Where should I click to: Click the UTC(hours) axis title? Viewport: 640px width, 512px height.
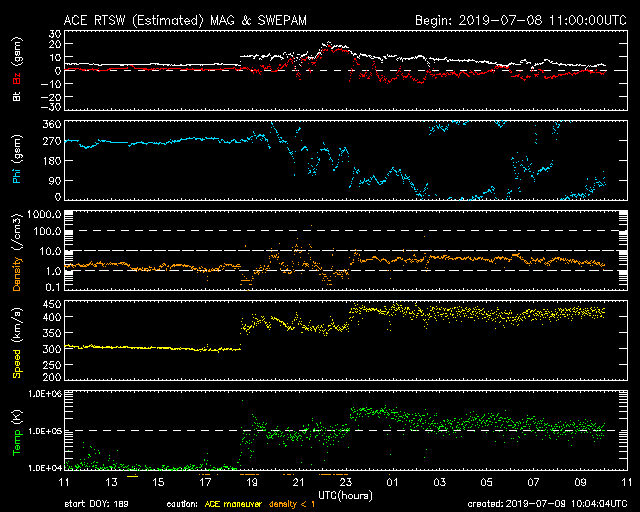[x=345, y=496]
